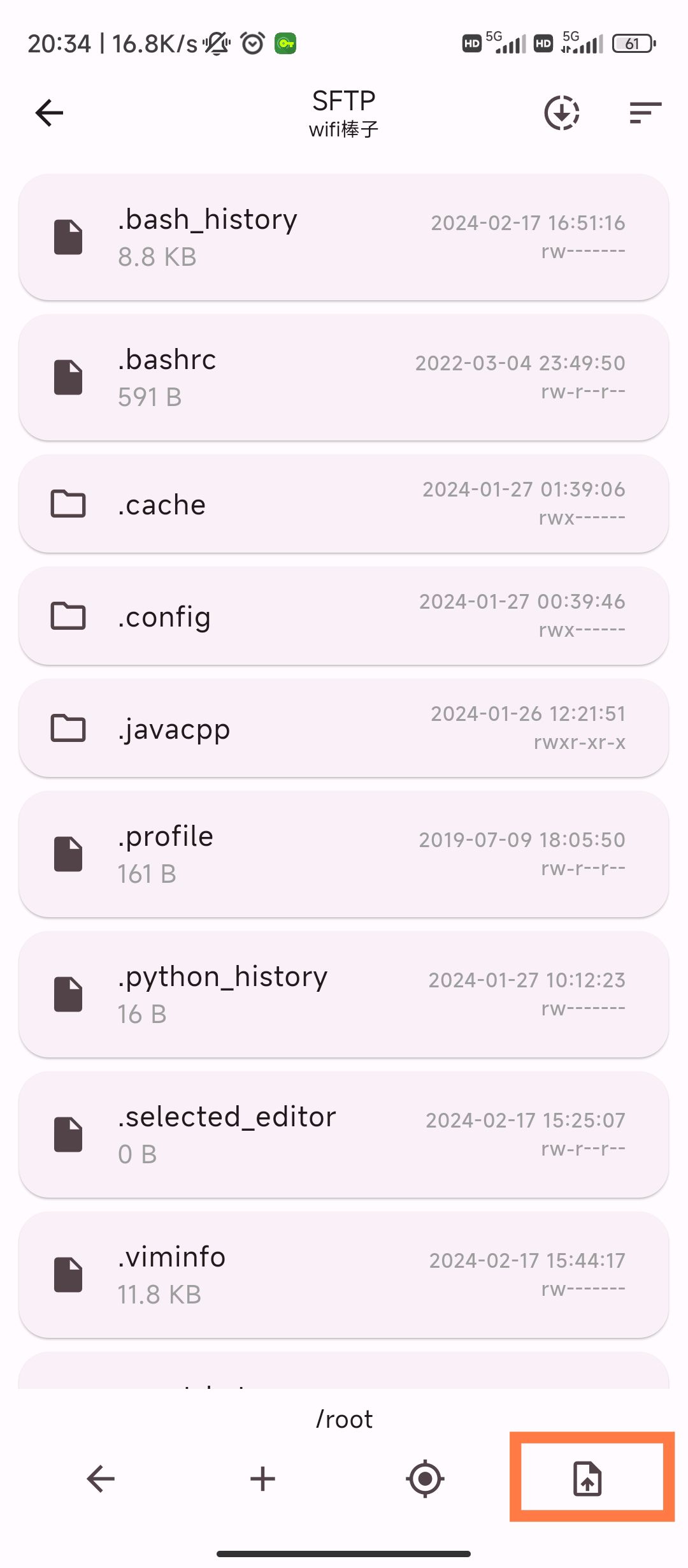Tap the .selected_editor file
This screenshot has width=688, height=1568.
[344, 1135]
